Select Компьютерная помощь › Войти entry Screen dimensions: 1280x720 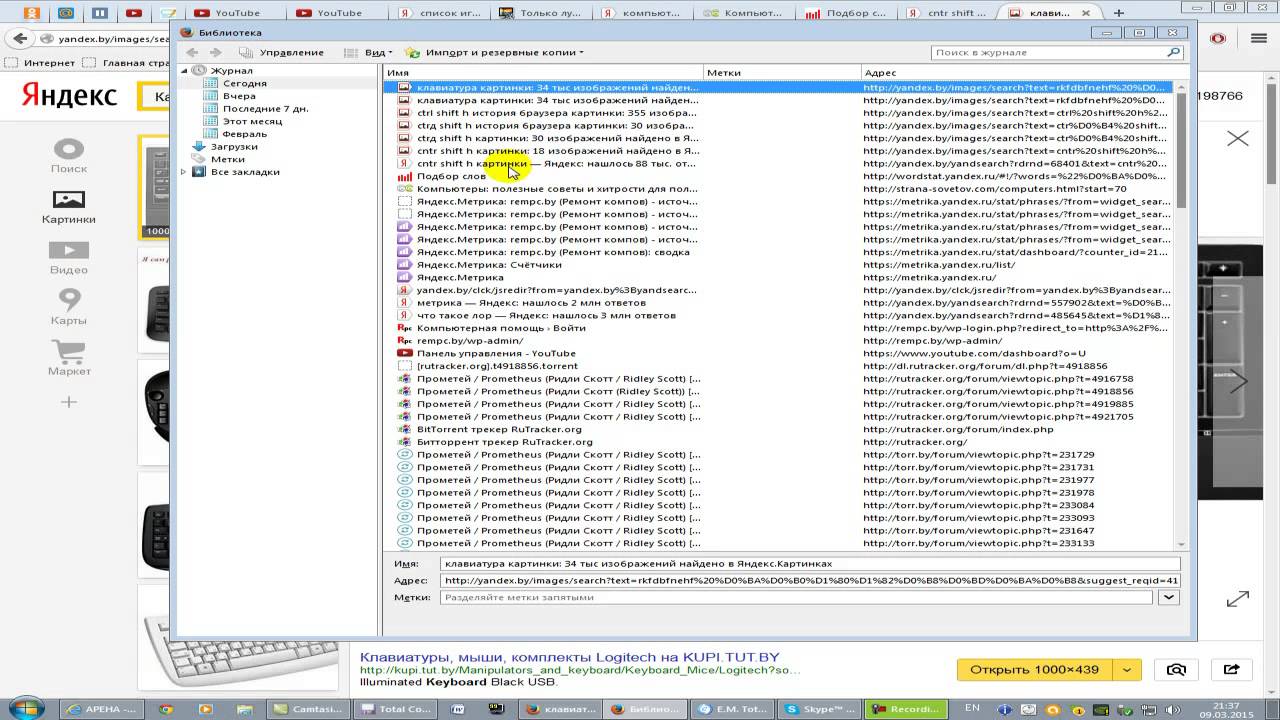coord(780,328)
